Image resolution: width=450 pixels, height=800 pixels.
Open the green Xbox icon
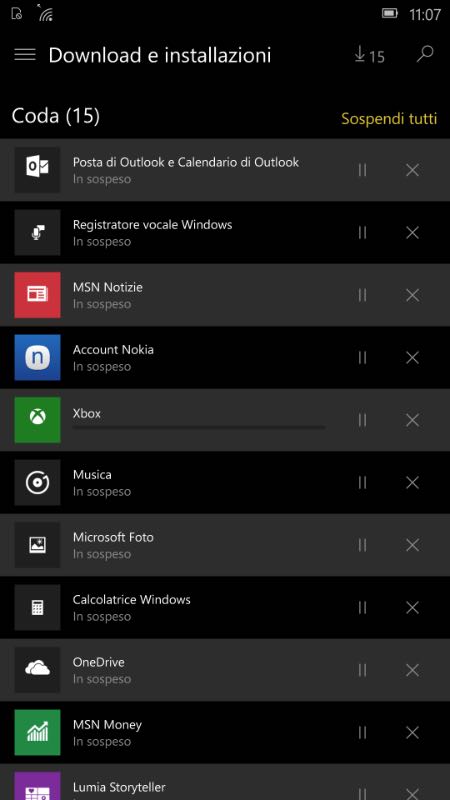point(37,420)
